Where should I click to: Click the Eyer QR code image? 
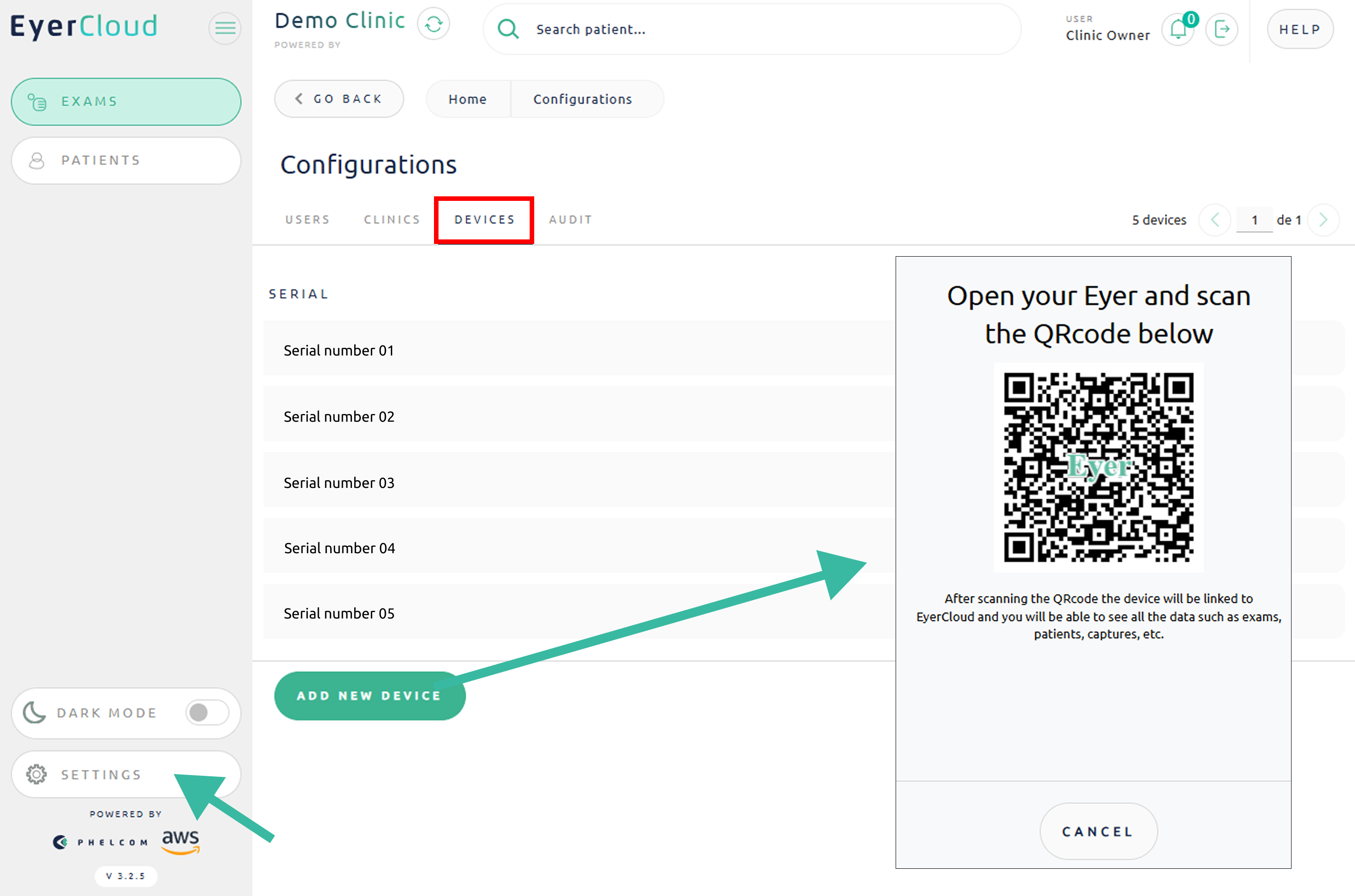tap(1098, 467)
